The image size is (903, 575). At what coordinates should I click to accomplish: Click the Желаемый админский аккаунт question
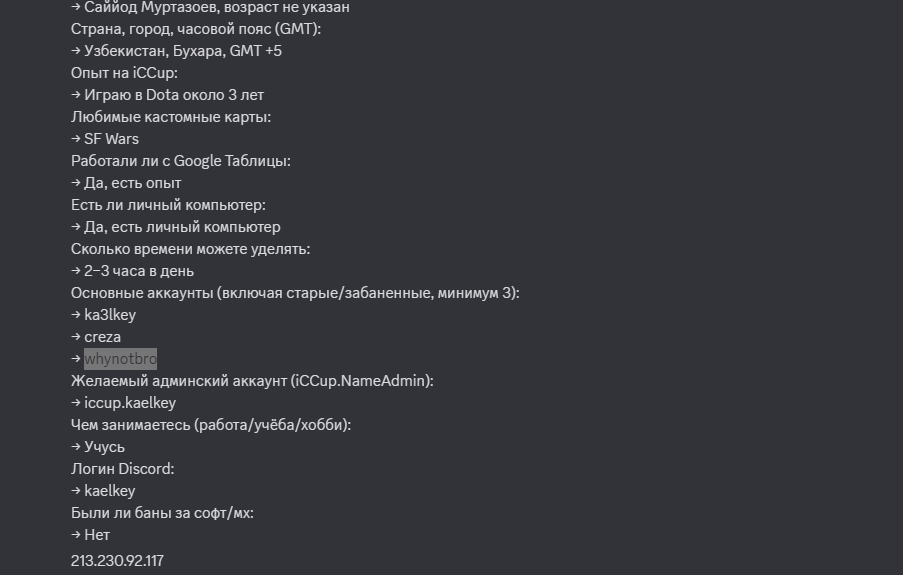252,381
